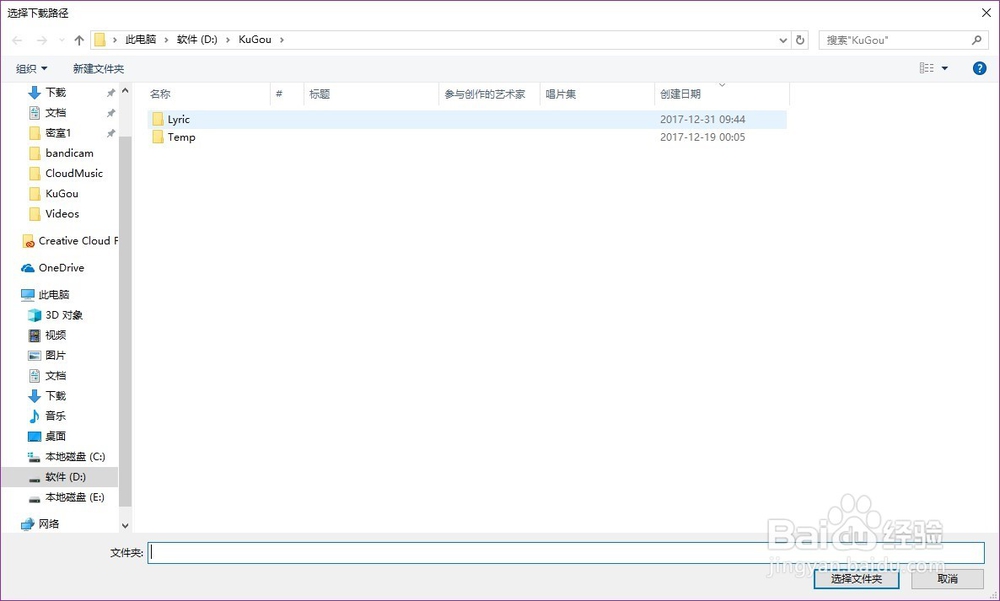1000x601 pixels.
Task: Select KuGou in the address path
Action: 255,40
